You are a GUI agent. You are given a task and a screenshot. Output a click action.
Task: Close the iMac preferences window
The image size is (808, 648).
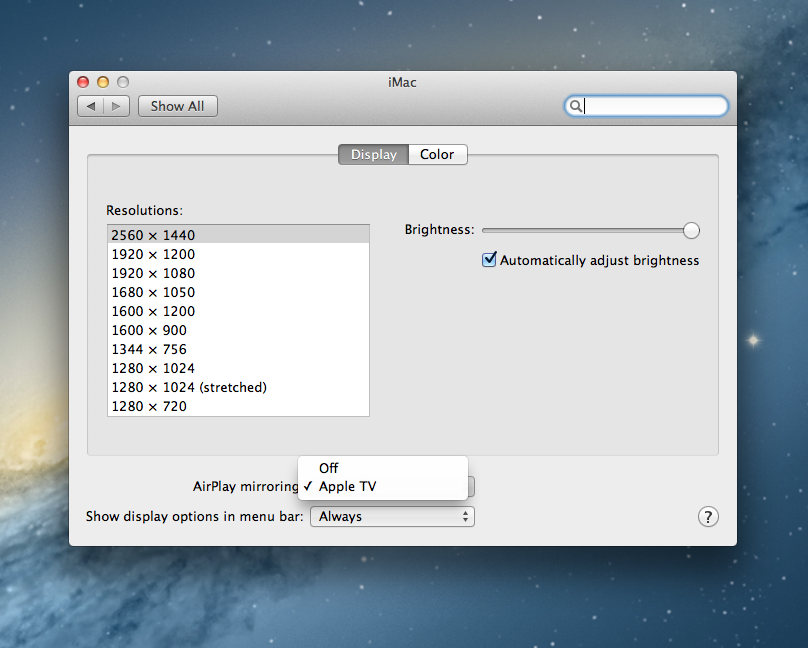pyautogui.click(x=84, y=82)
